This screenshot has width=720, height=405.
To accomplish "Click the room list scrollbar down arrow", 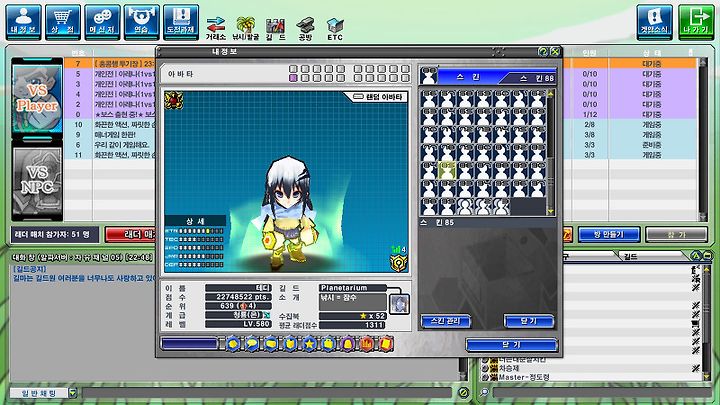I will click(702, 216).
